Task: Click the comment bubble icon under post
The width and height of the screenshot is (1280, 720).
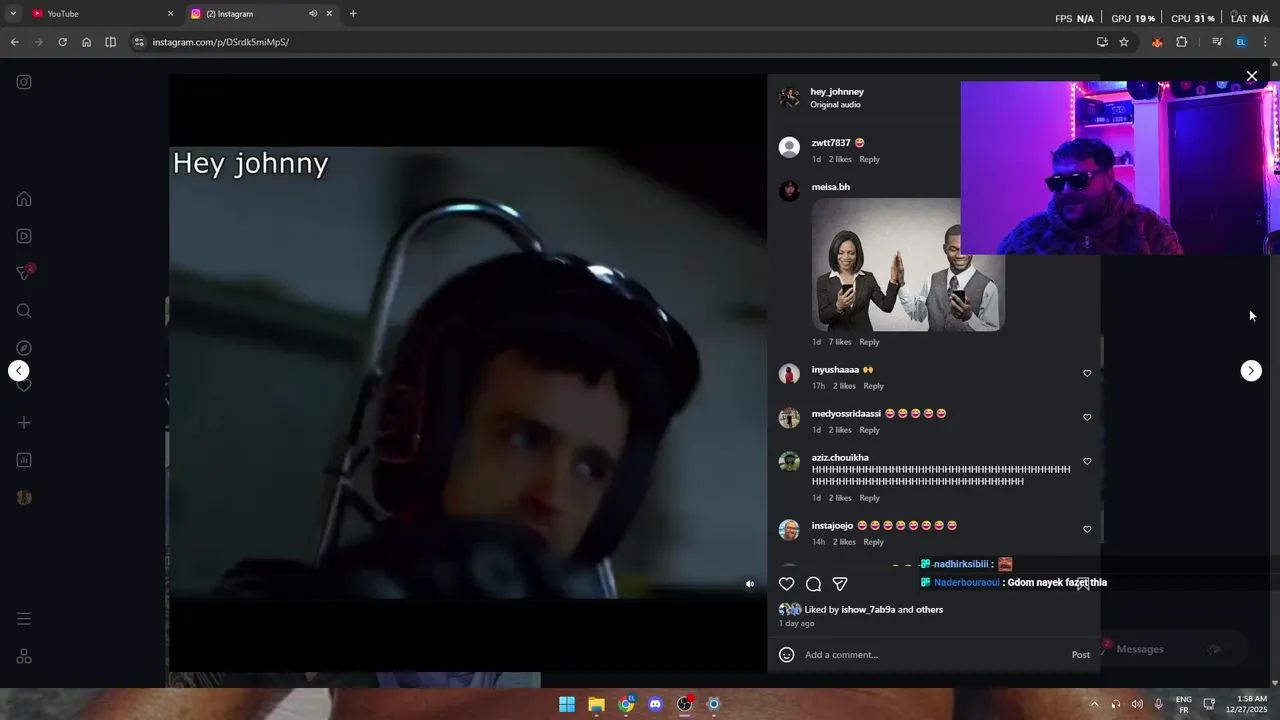Action: click(x=814, y=584)
